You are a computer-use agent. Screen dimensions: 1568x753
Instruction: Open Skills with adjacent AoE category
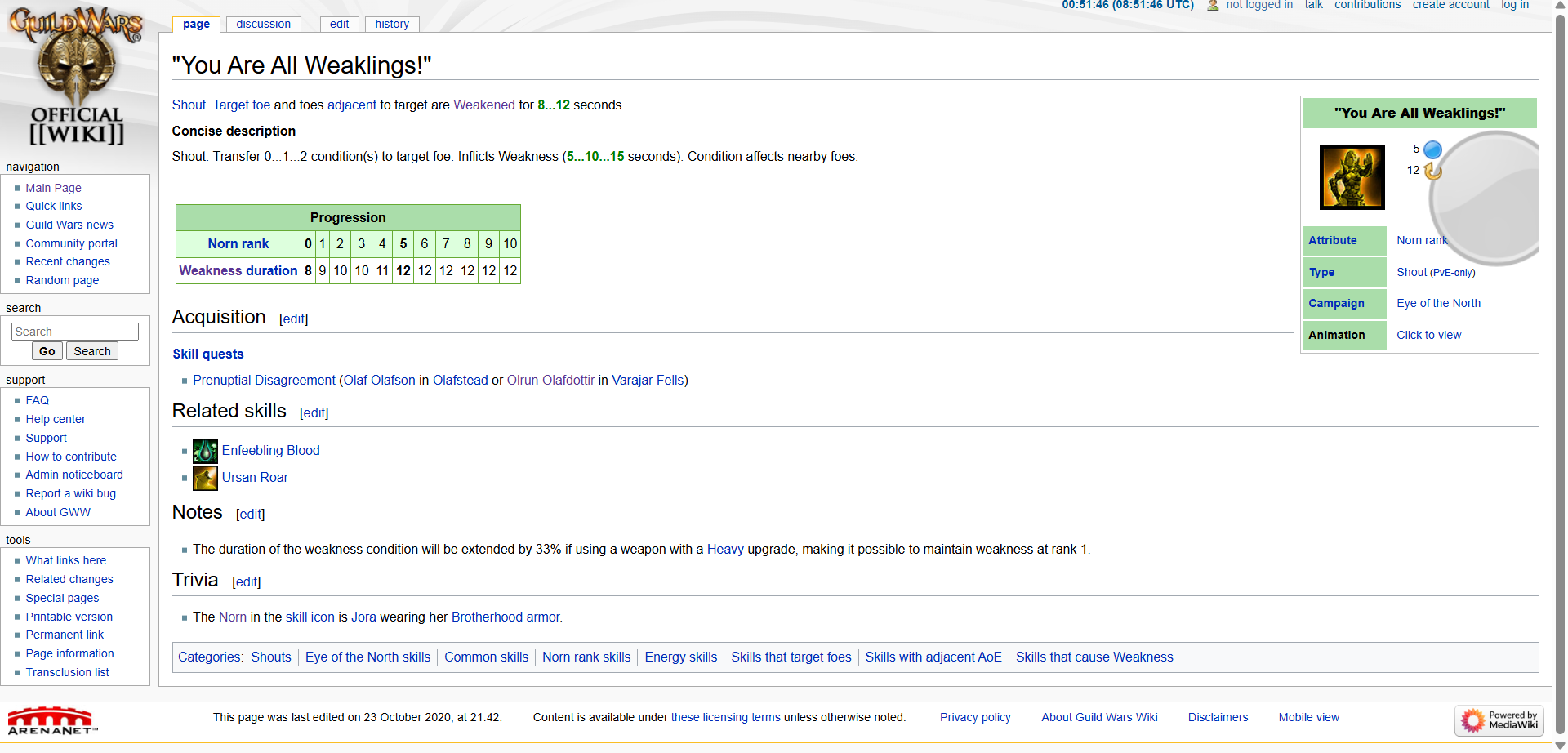(933, 657)
